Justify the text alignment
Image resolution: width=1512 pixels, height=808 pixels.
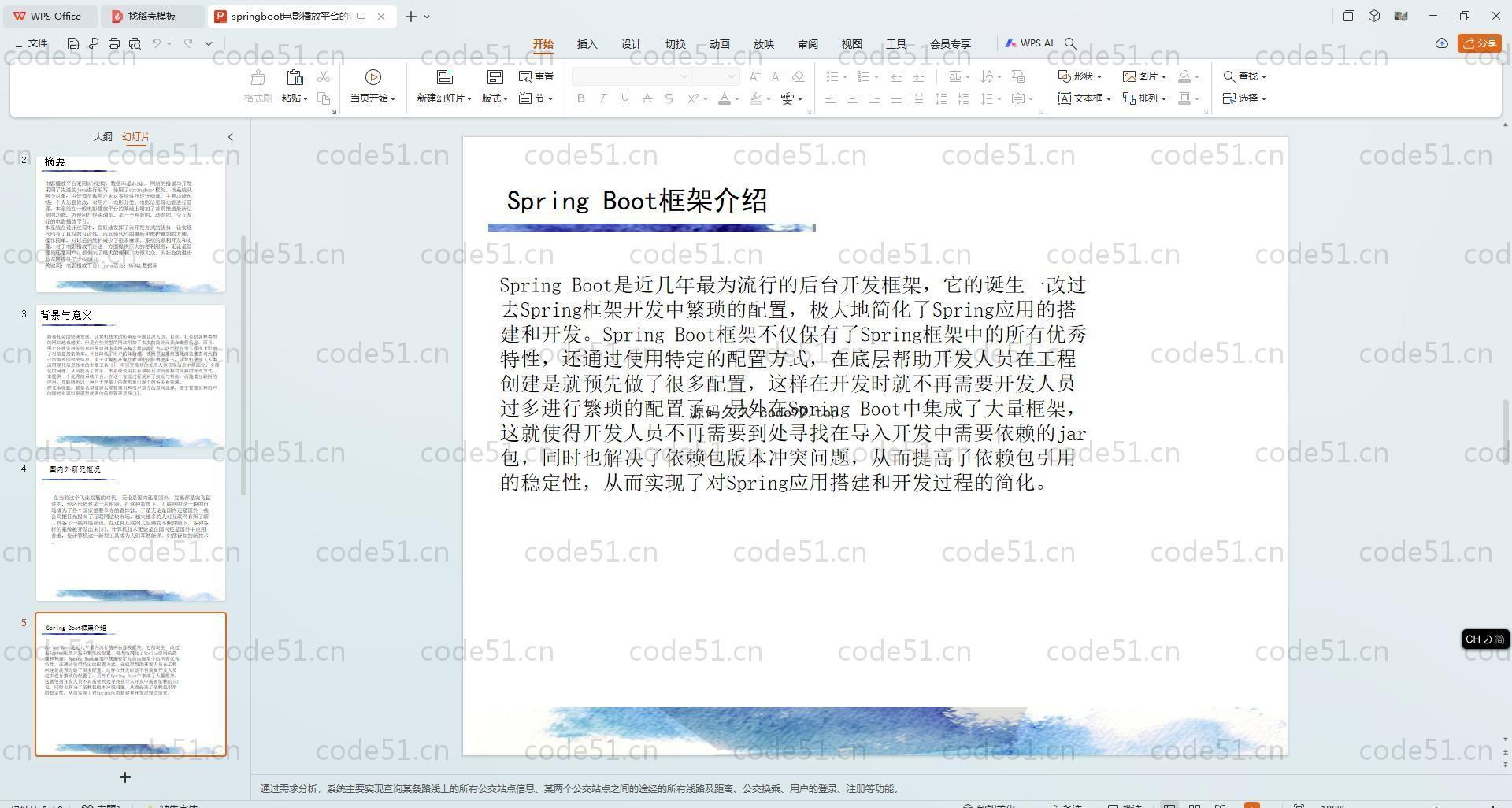[x=896, y=98]
